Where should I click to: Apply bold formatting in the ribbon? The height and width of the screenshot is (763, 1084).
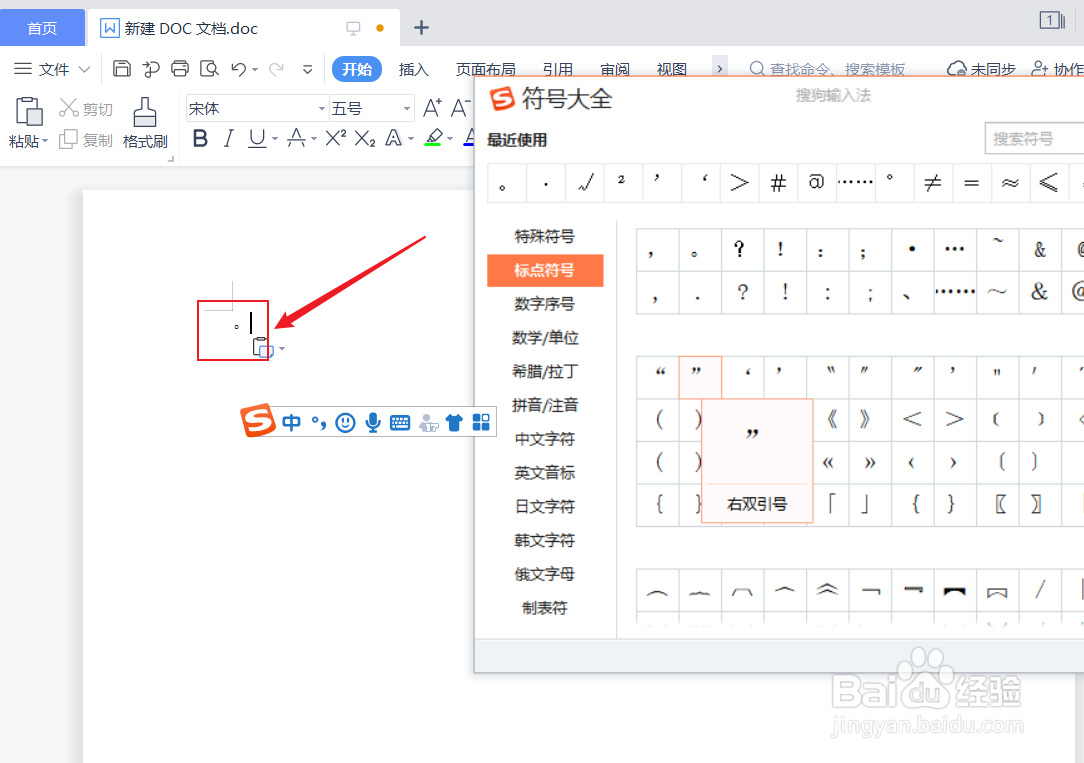click(199, 139)
